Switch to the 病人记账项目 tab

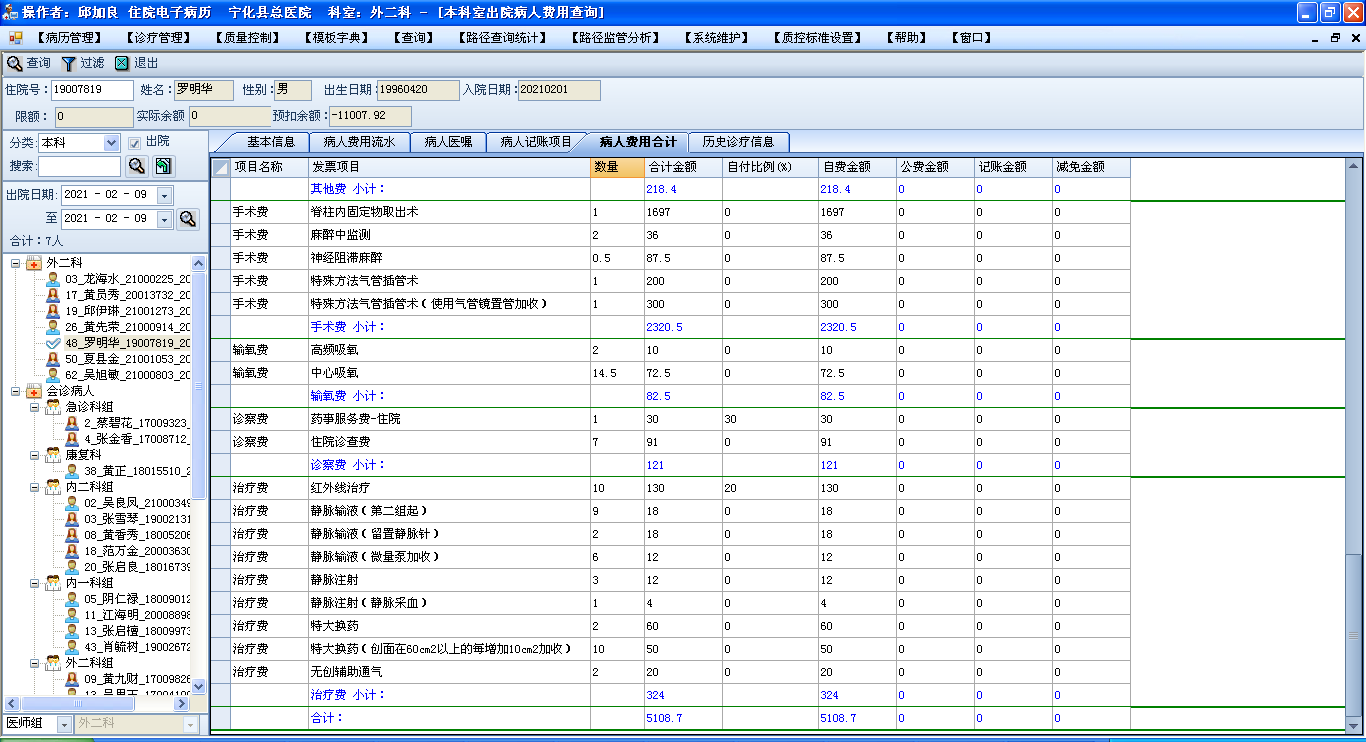[x=536, y=142]
